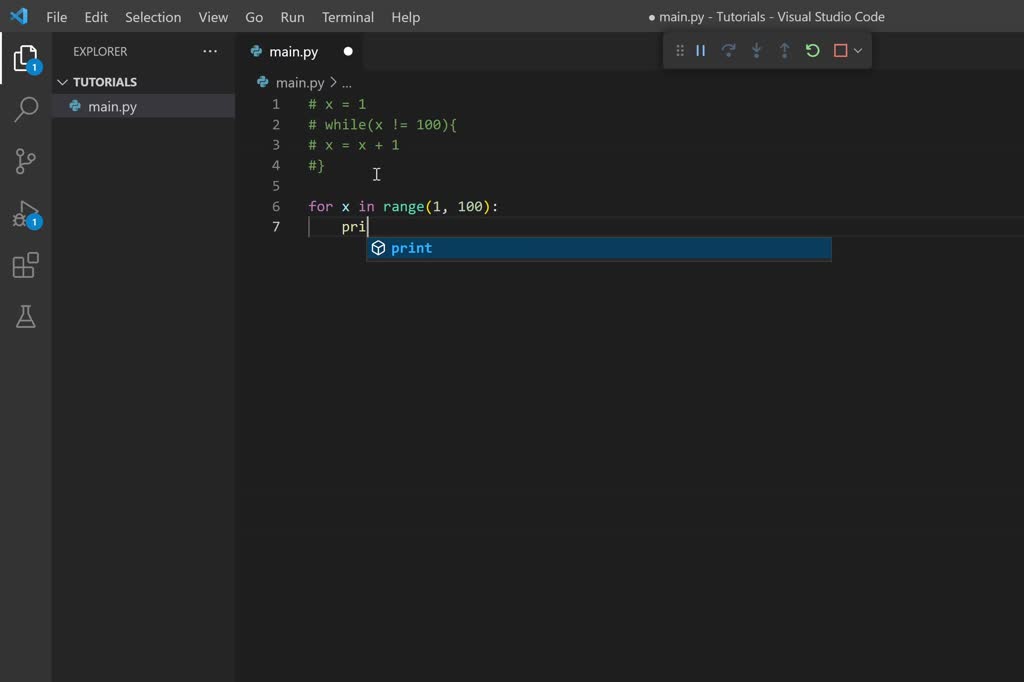Viewport: 1024px width, 682px height.
Task: Click the "# while(x != 100){" comment
Action: point(382,125)
